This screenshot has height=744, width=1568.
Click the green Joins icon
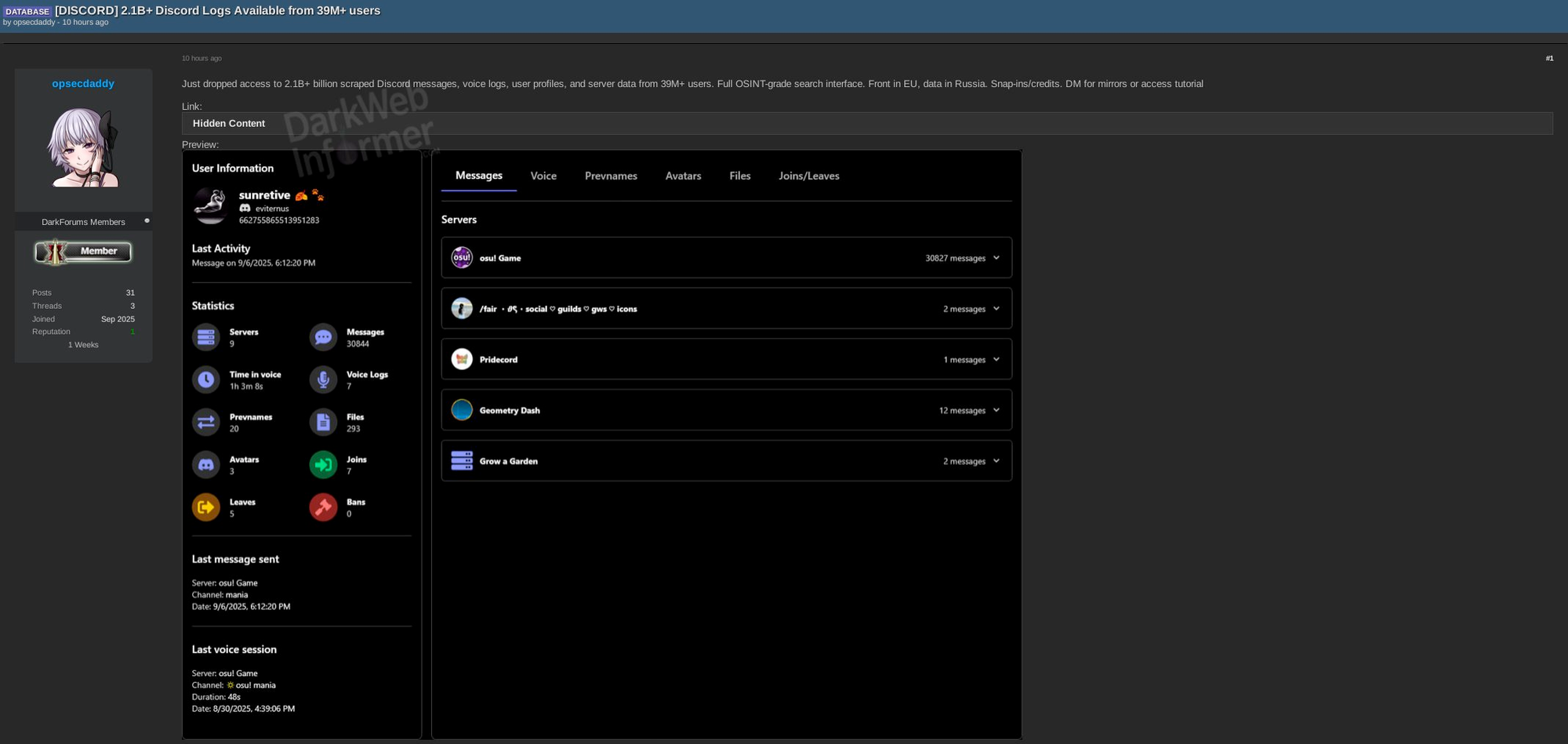point(323,465)
